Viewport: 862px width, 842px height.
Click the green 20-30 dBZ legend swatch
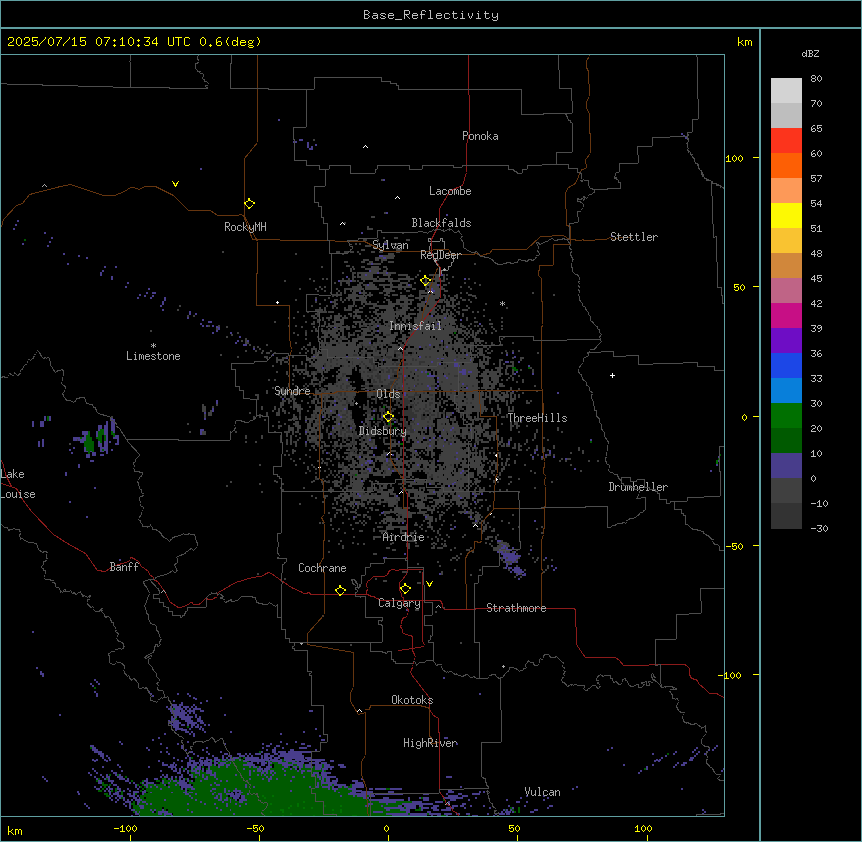point(786,416)
